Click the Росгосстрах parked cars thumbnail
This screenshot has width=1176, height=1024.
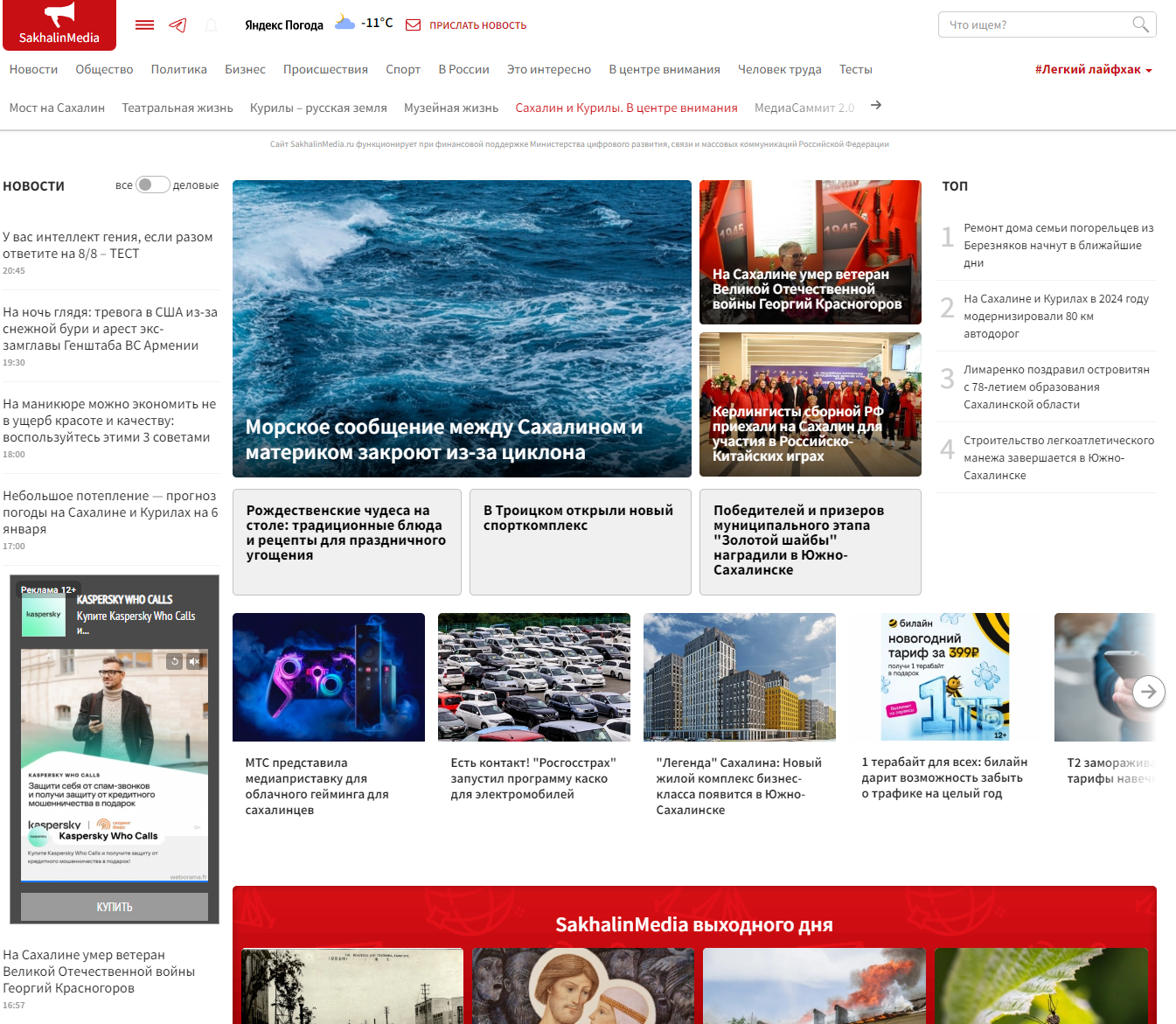pyautogui.click(x=534, y=677)
